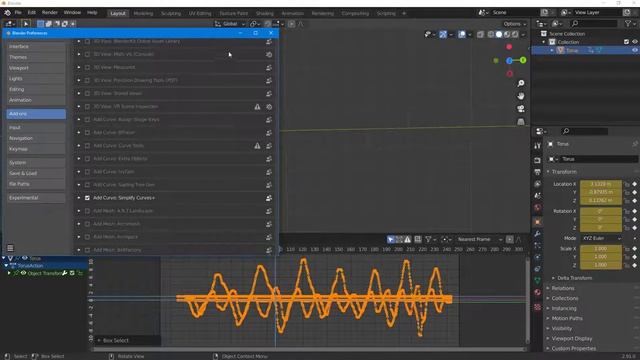The image size is (640, 360).
Task: Open viewport Options dropdown
Action: (514, 24)
